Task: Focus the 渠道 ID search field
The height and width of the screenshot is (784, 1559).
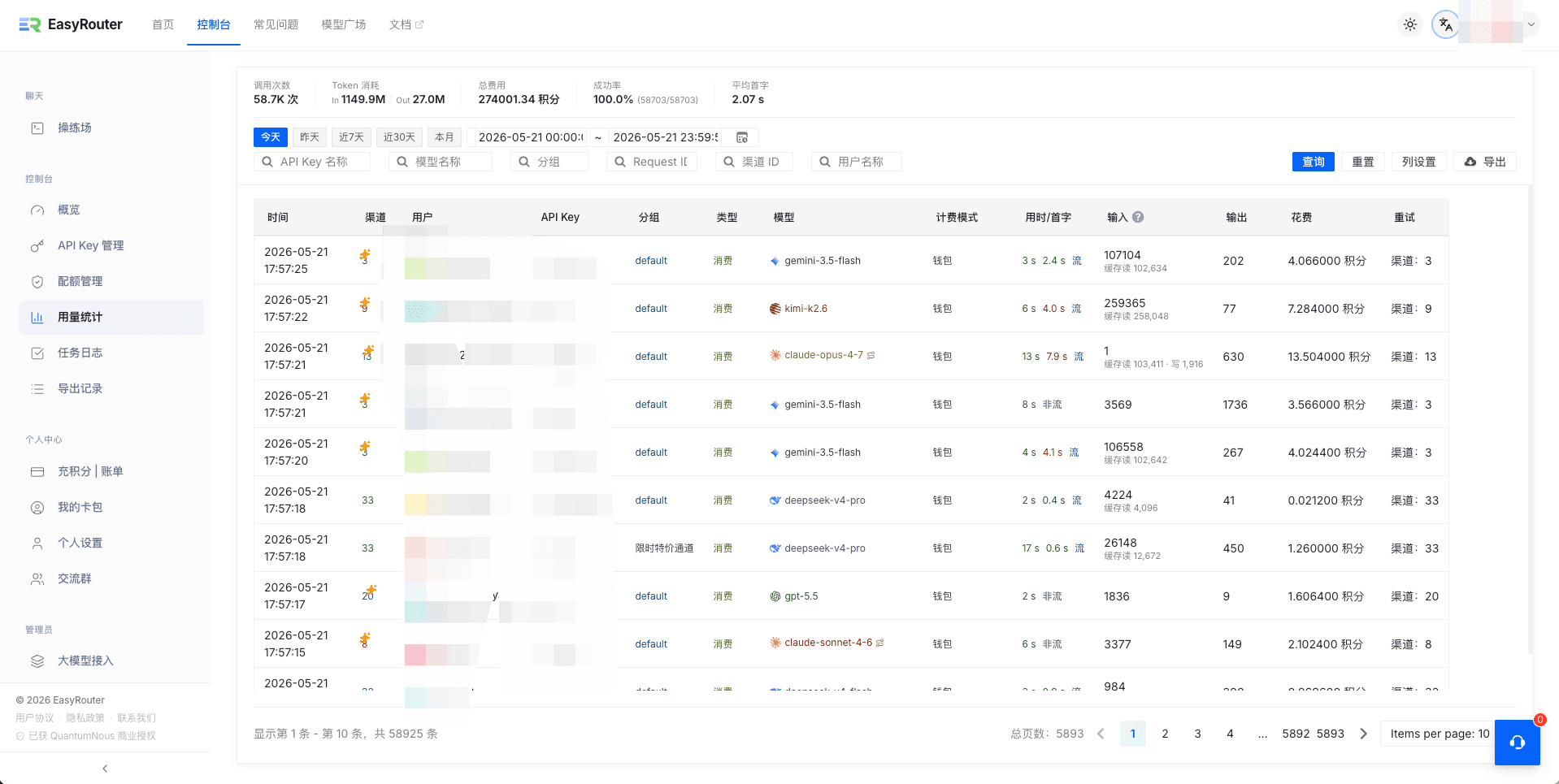Action: click(x=754, y=162)
